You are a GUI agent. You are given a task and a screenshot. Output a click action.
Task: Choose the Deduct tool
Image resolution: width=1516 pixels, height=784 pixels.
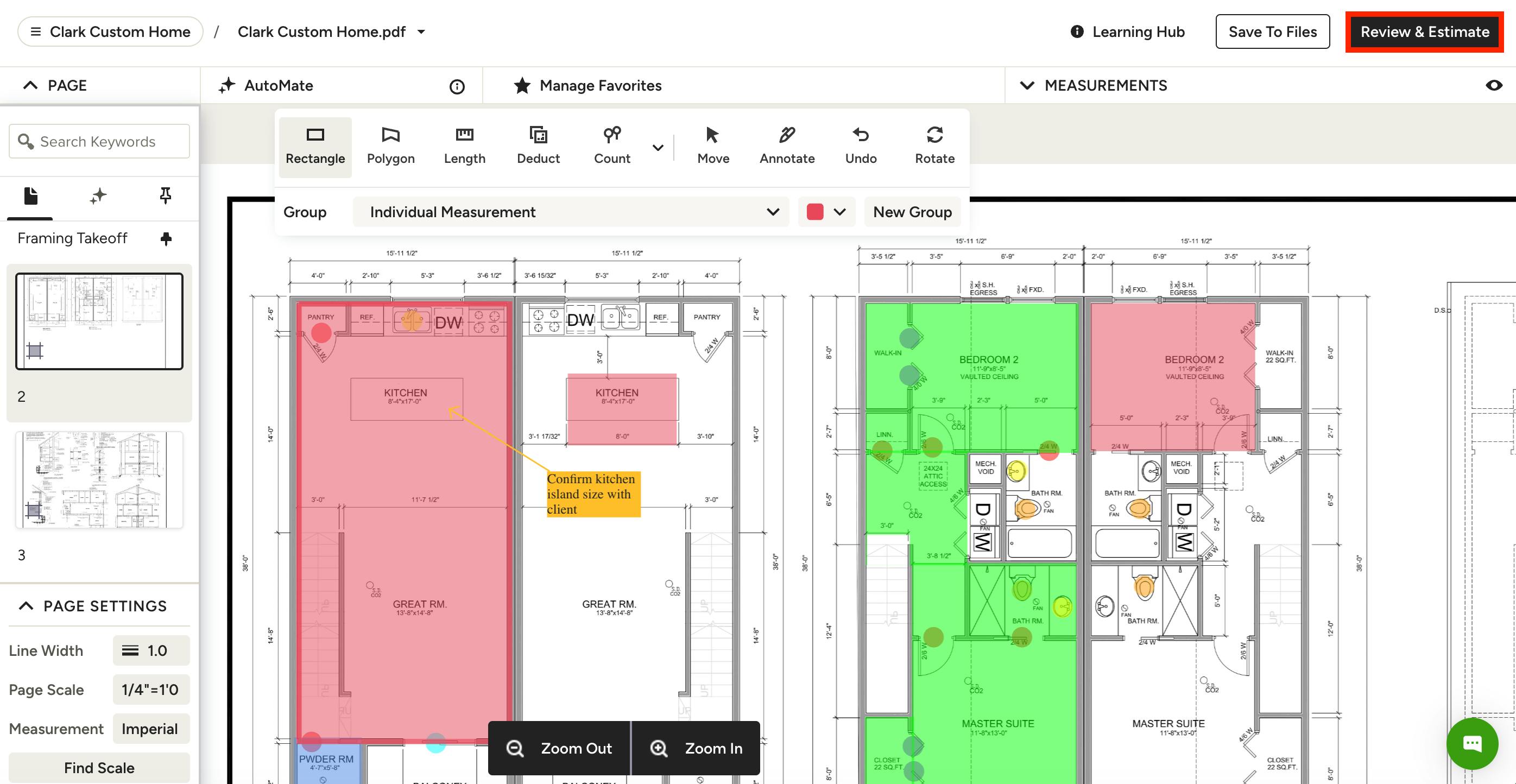(538, 146)
